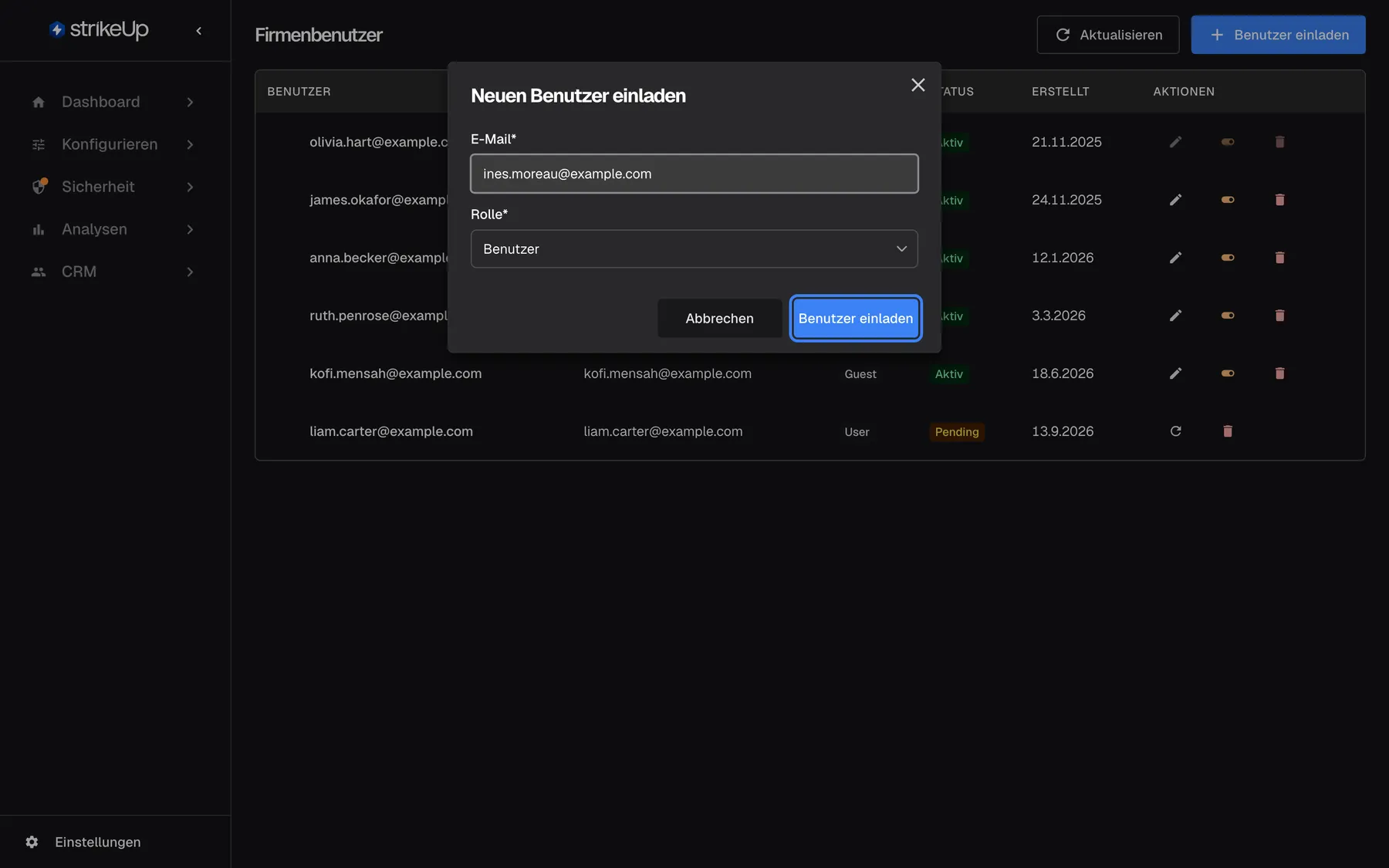Expand the Sicherheit submenu chevron
Image resolution: width=1389 pixels, height=868 pixels.
[x=190, y=187]
